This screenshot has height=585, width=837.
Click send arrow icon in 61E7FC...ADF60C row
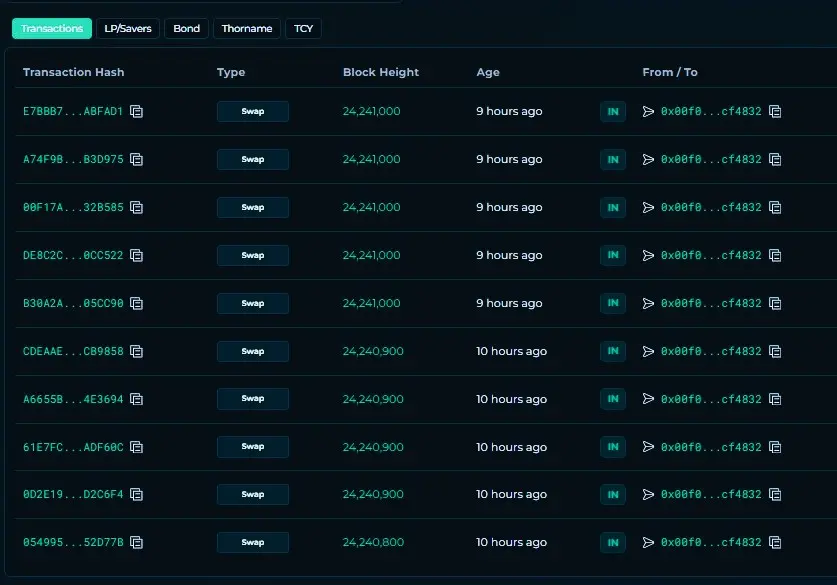click(648, 447)
